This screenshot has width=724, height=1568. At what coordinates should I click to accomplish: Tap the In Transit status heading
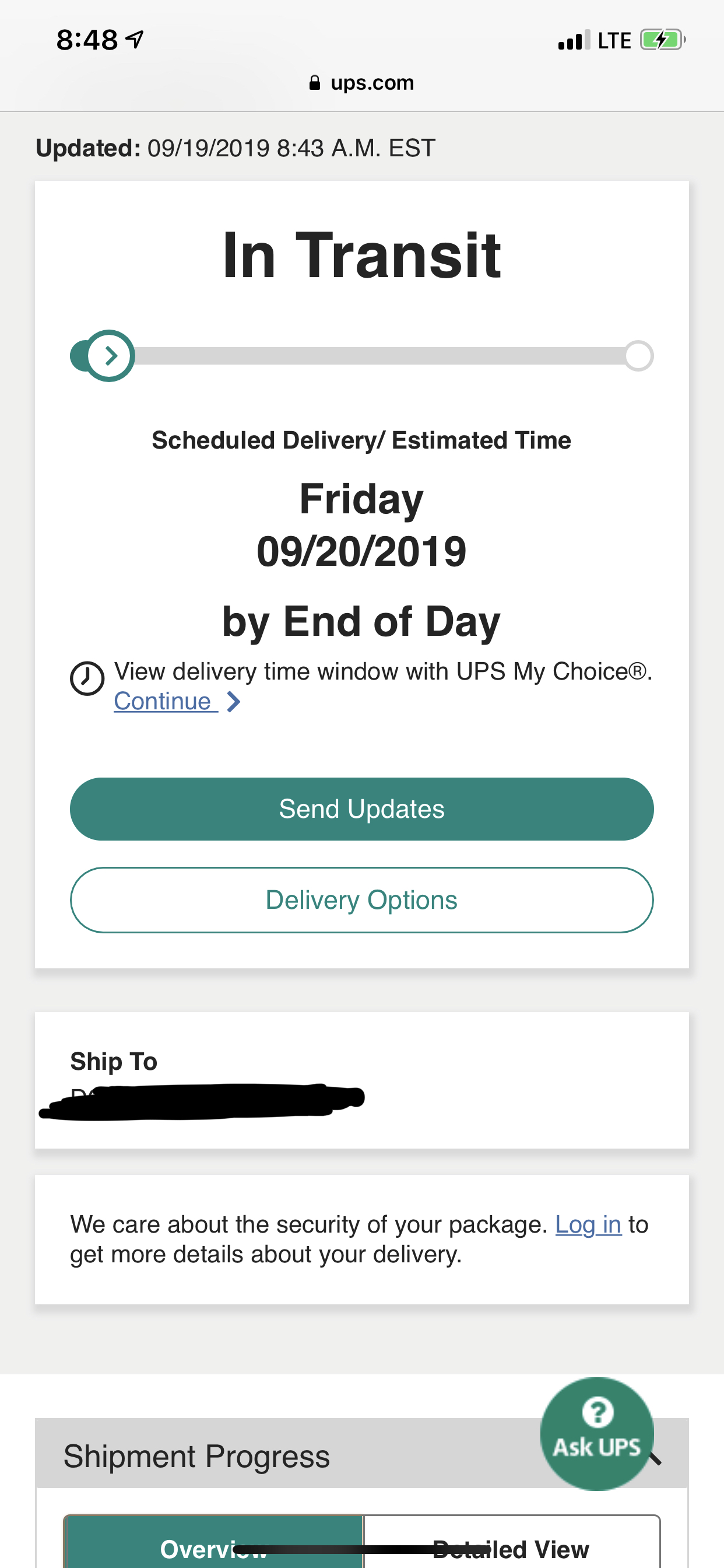(361, 256)
